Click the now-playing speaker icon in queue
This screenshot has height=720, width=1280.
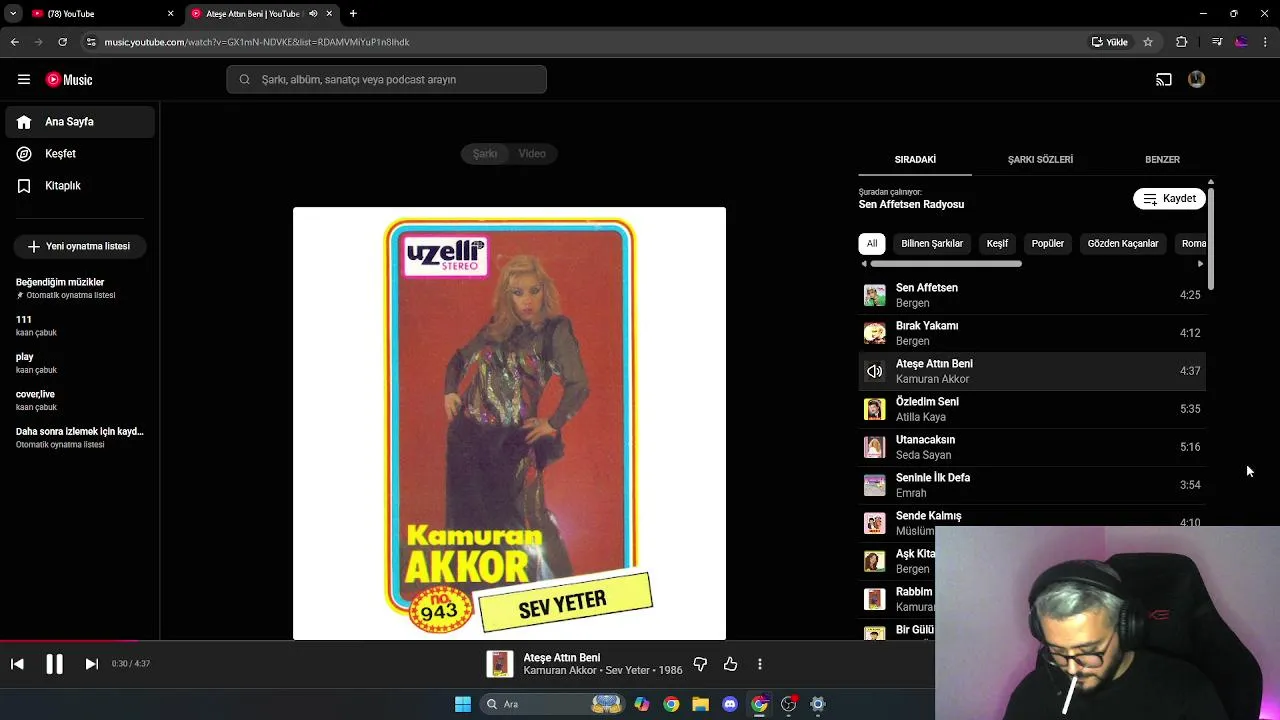pyautogui.click(x=874, y=371)
